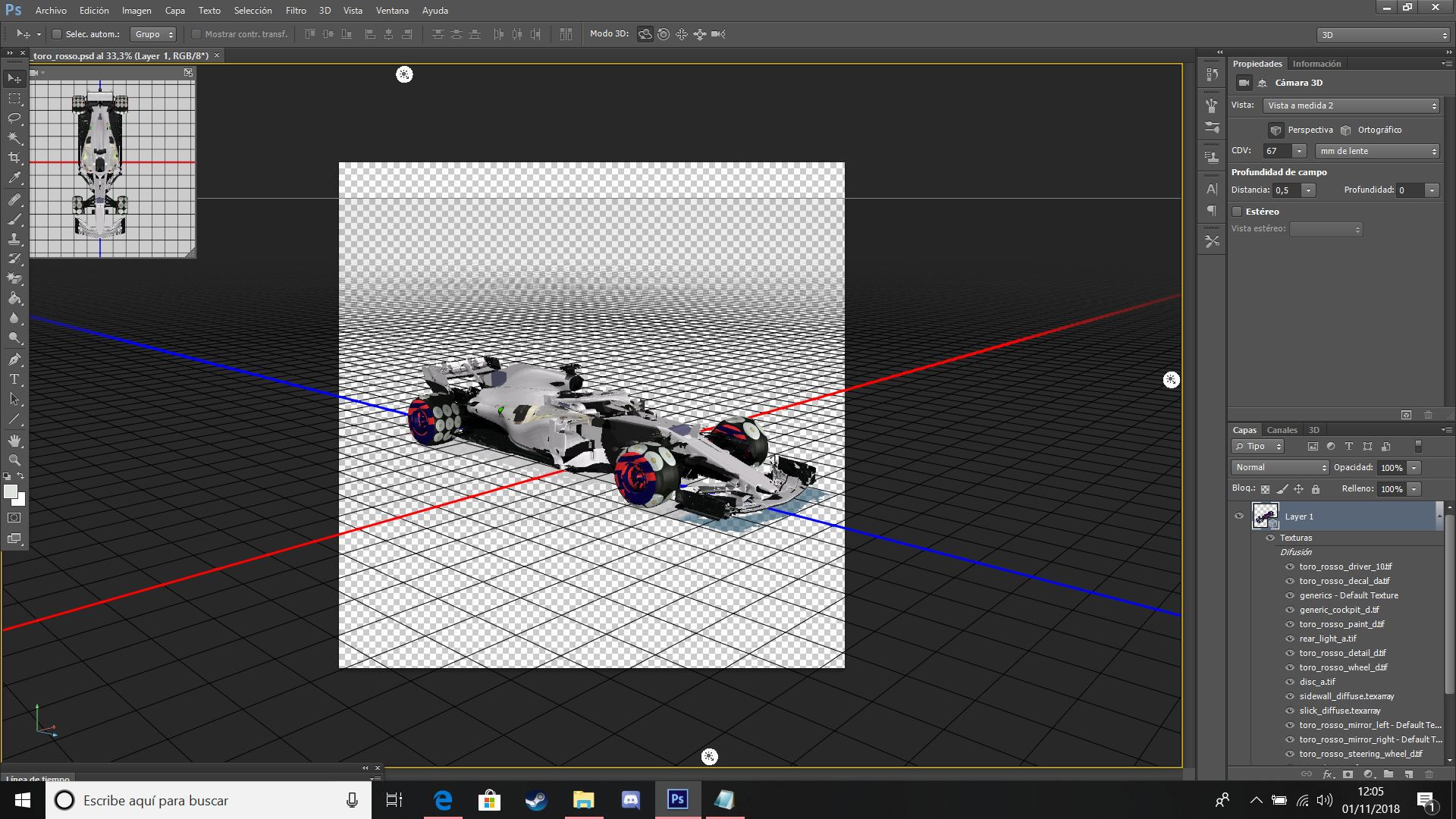Screen dimensions: 1456x819
Task: Toggle visibility of toro_rosso_paint_d.tif
Action: click(x=1290, y=624)
